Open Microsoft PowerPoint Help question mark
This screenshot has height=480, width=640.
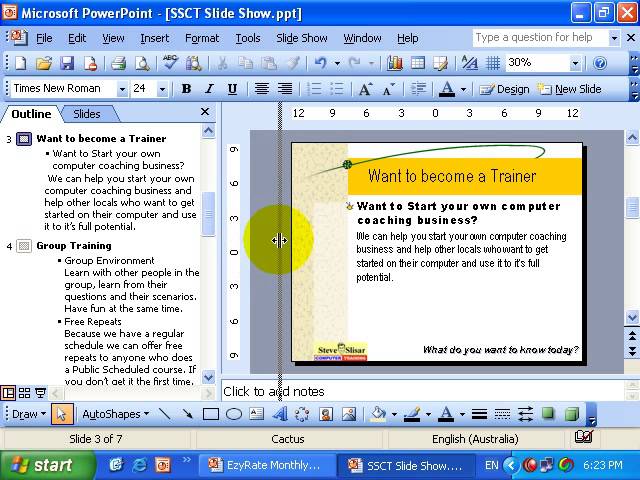[x=600, y=63]
